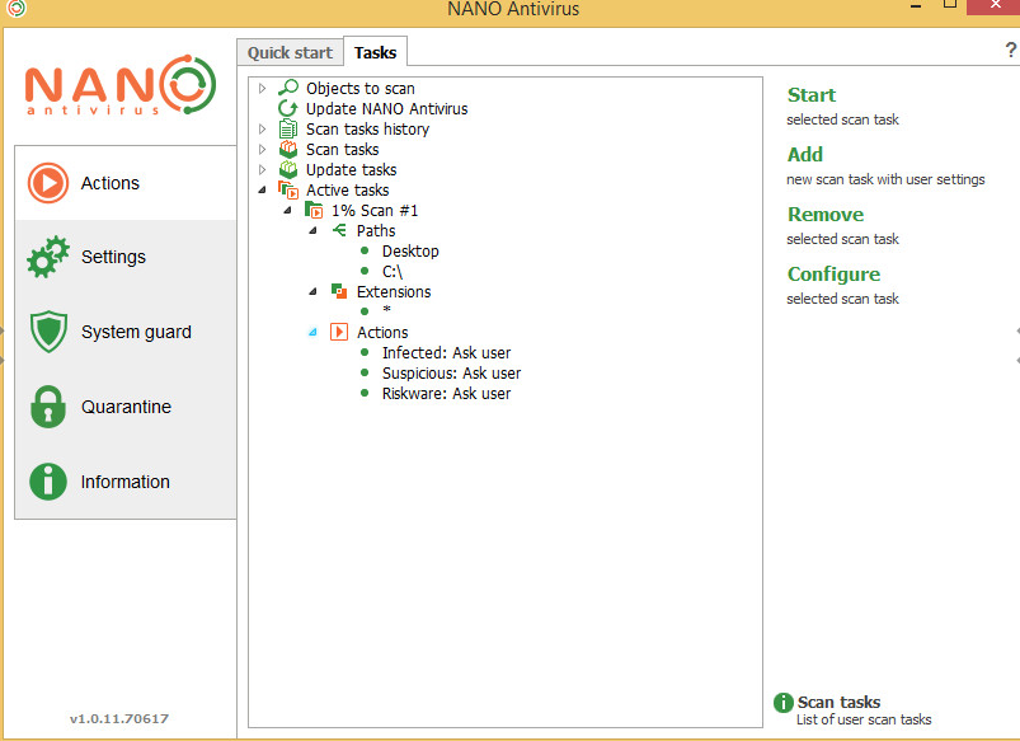Click the Active tasks icon
Image resolution: width=1020 pixels, height=741 pixels.
click(x=288, y=190)
